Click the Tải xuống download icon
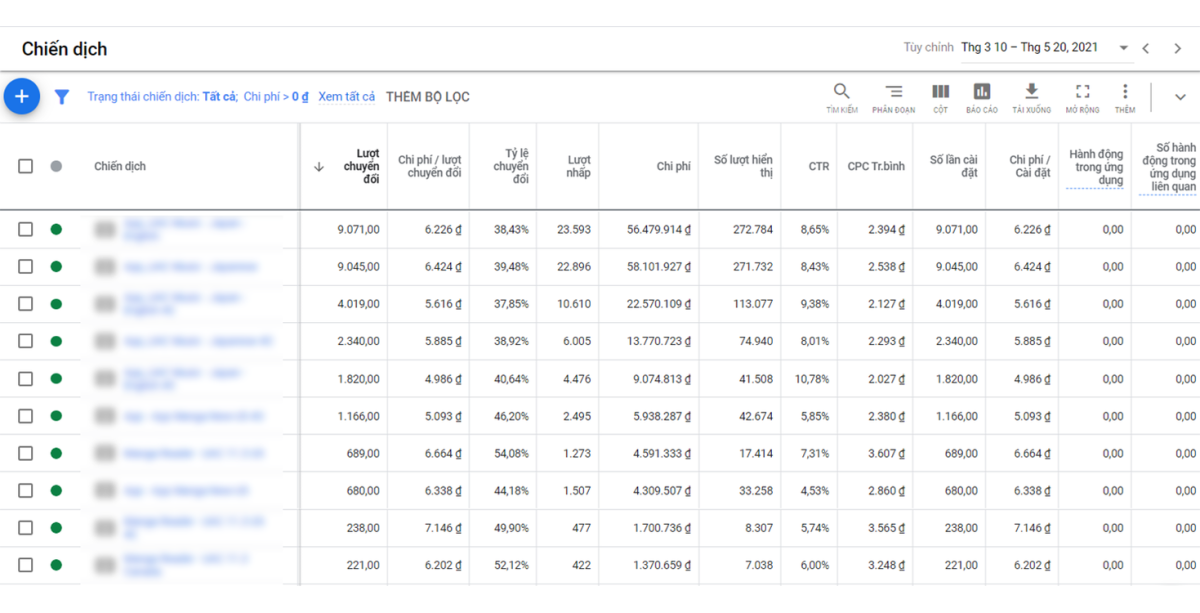Viewport: 1200px width, 613px height. point(1031,97)
